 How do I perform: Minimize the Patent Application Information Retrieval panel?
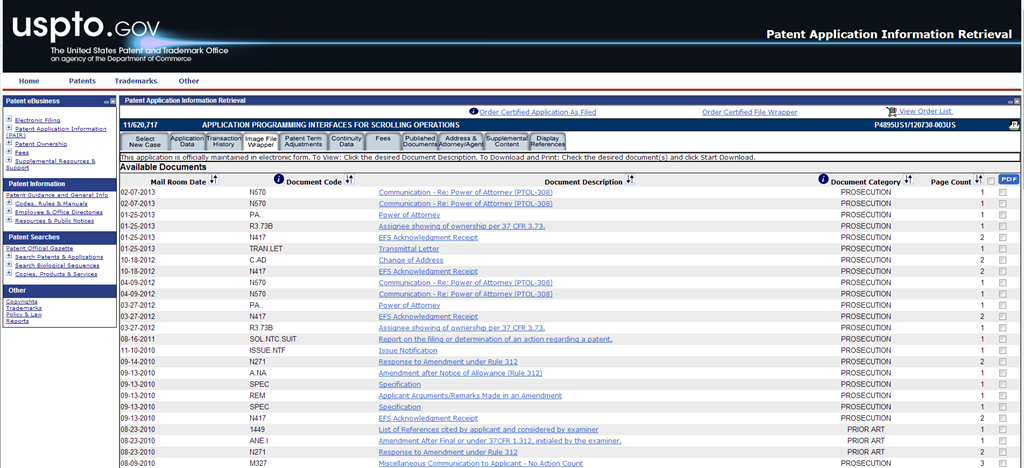pyautogui.click(x=1010, y=101)
